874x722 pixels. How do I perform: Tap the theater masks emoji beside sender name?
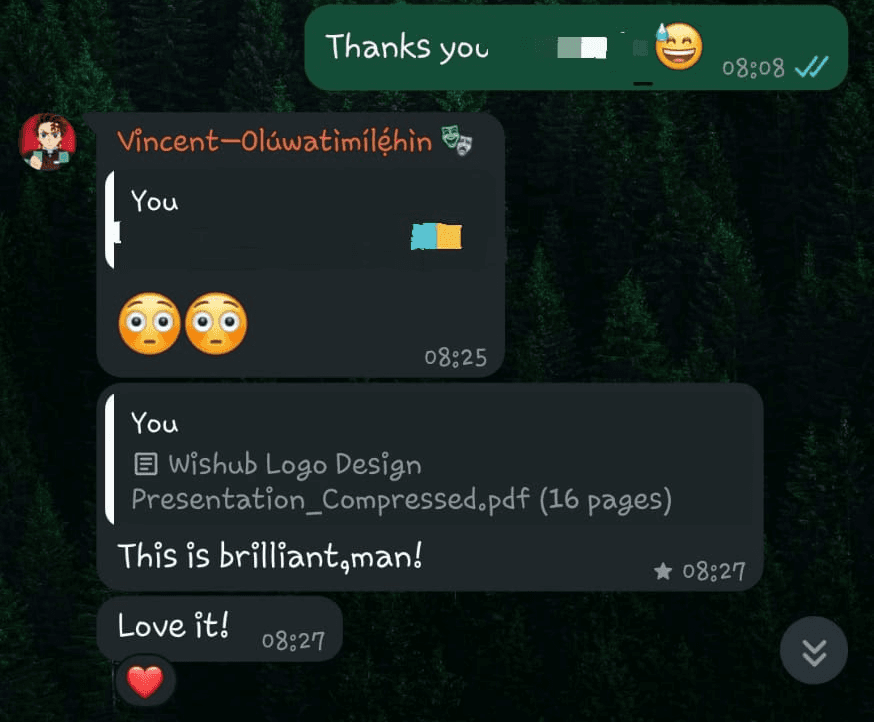457,141
